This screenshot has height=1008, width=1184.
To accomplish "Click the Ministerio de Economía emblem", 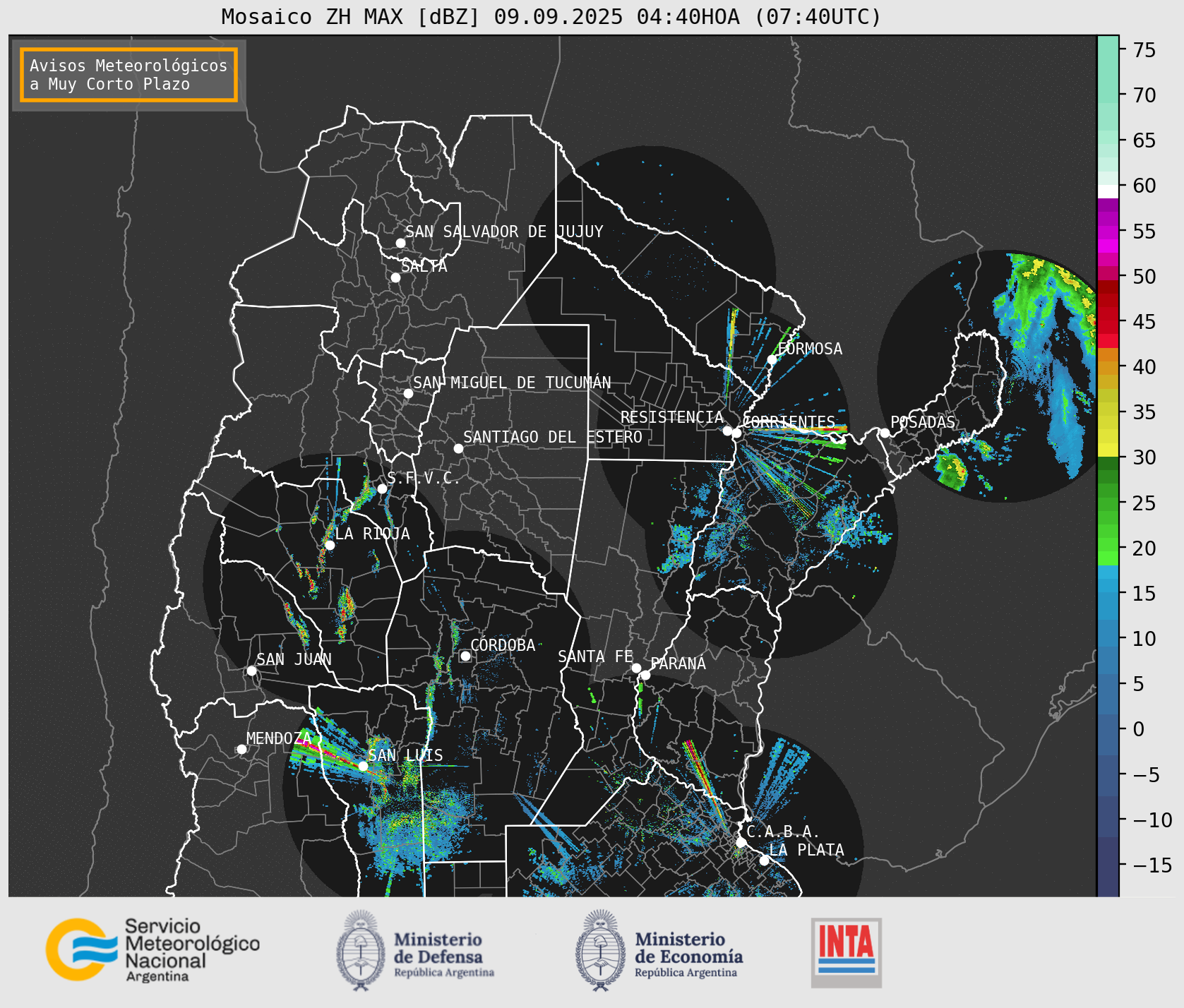I will tap(601, 950).
